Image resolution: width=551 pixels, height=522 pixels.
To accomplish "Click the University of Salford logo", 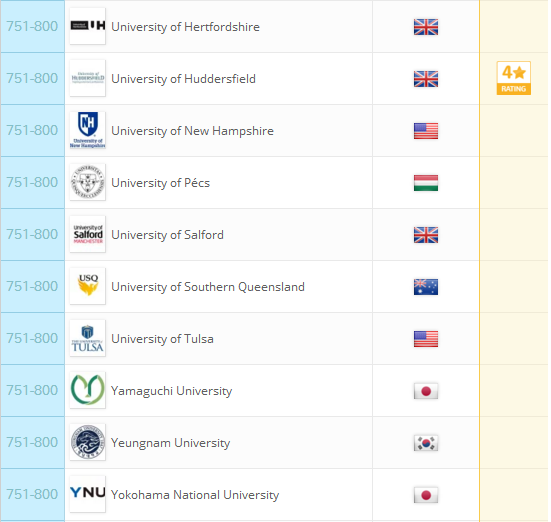I will pos(87,234).
